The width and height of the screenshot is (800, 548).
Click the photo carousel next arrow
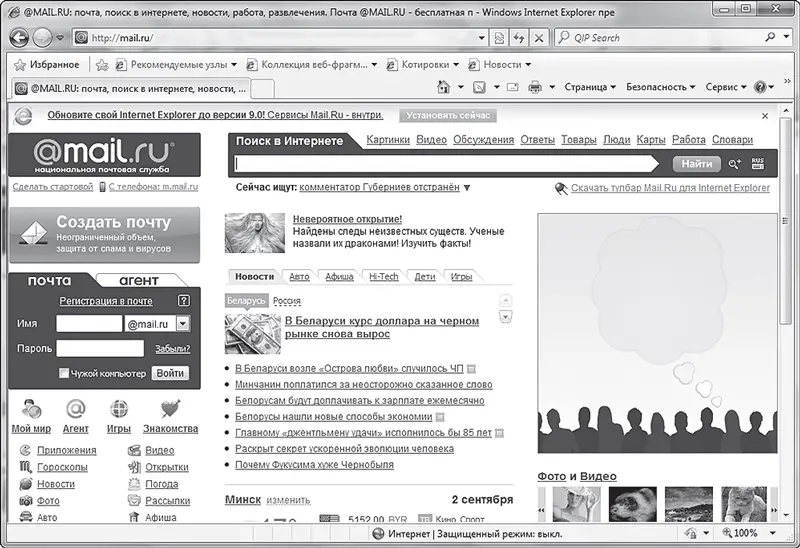pos(774,510)
